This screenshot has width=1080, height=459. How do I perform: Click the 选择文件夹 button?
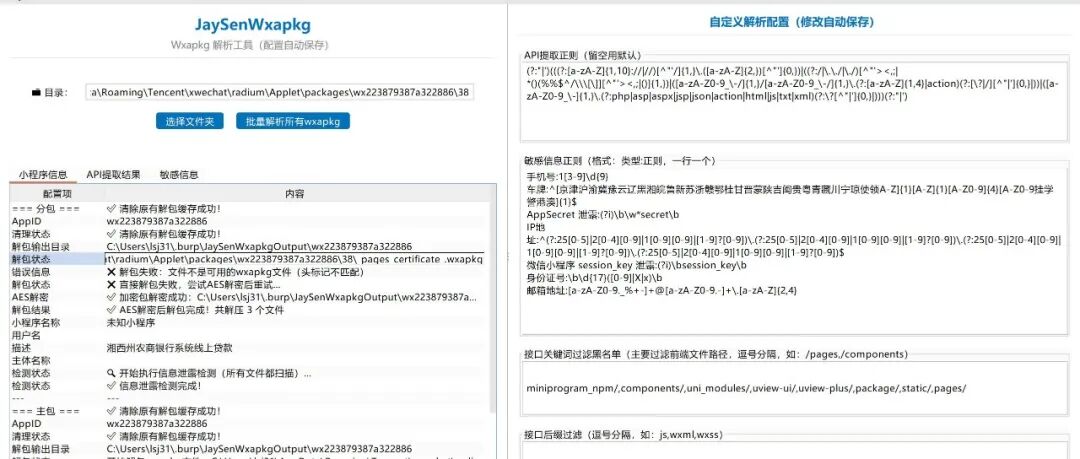(189, 121)
